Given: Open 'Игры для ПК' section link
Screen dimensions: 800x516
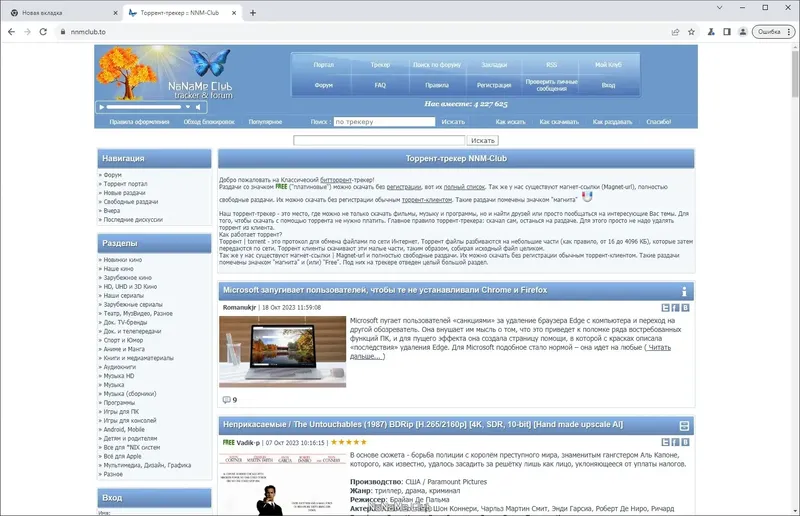Looking at the screenshot, I should click(x=121, y=411).
